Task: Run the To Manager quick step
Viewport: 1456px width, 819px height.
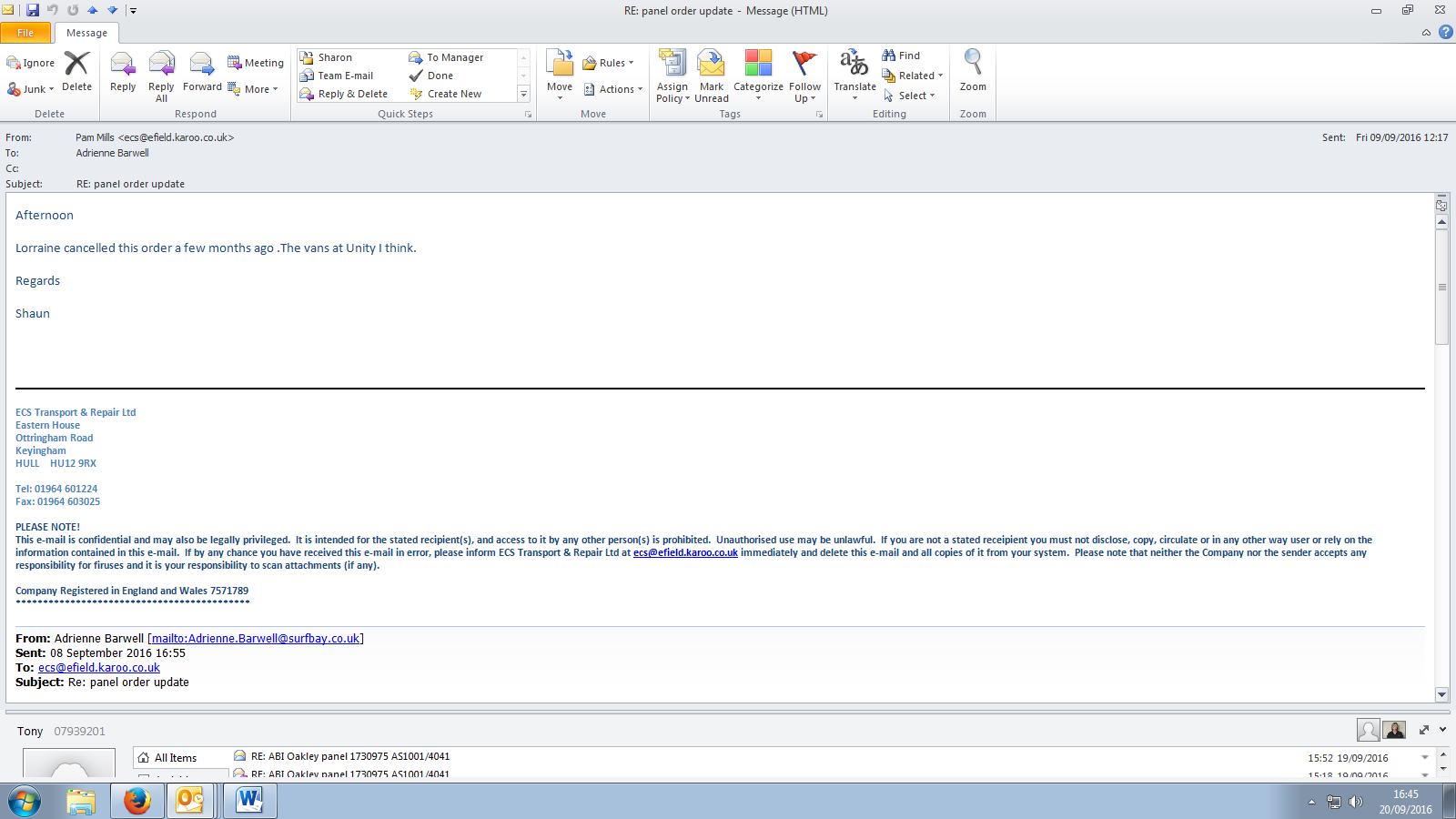Action: (x=446, y=57)
